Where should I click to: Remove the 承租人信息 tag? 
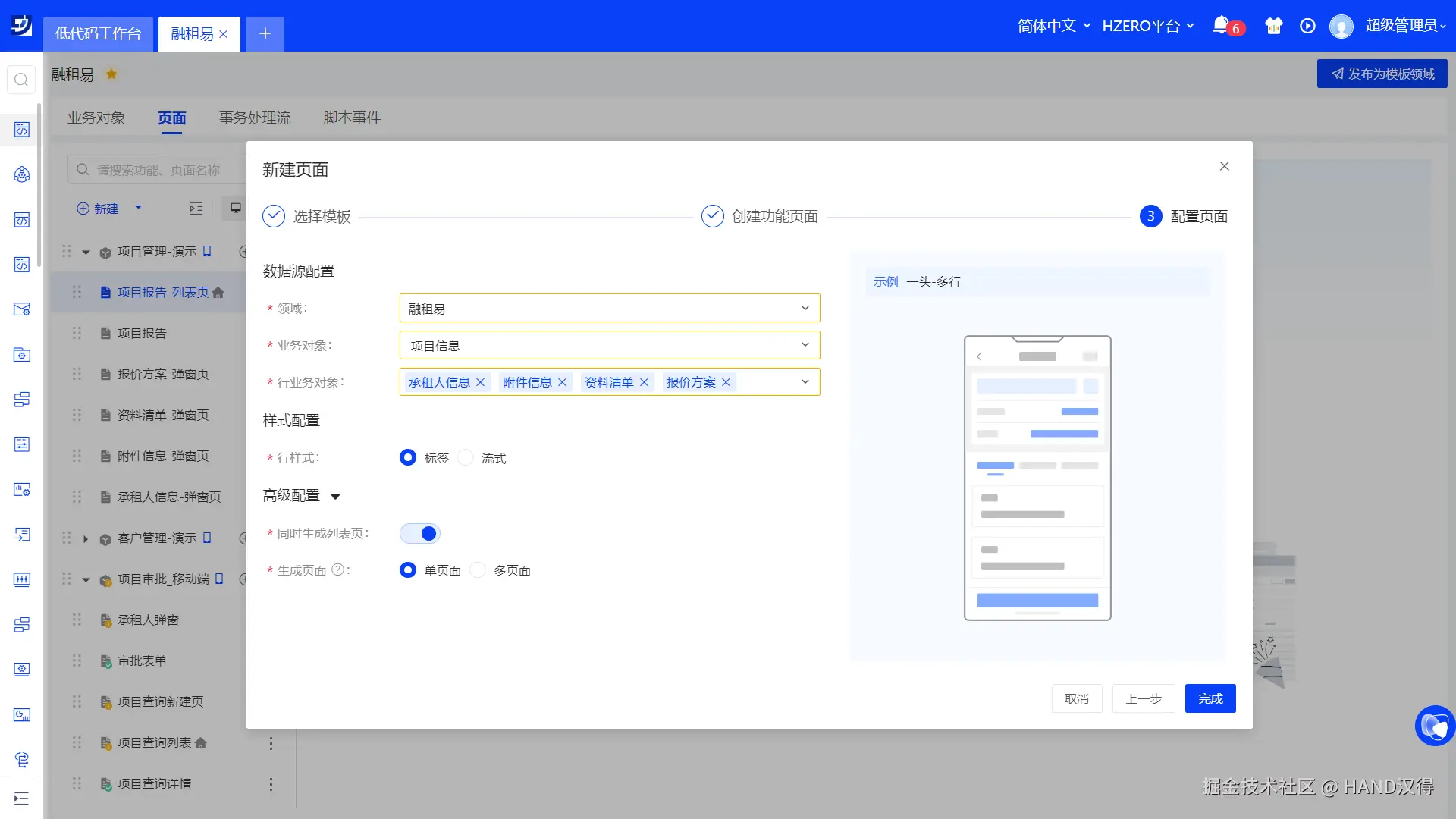pyautogui.click(x=480, y=382)
